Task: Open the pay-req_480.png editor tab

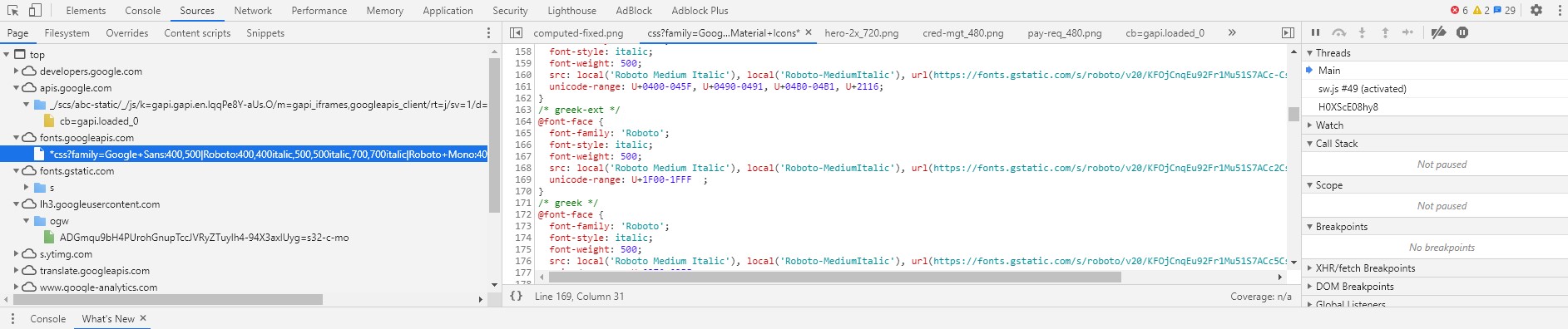Action: click(1065, 32)
